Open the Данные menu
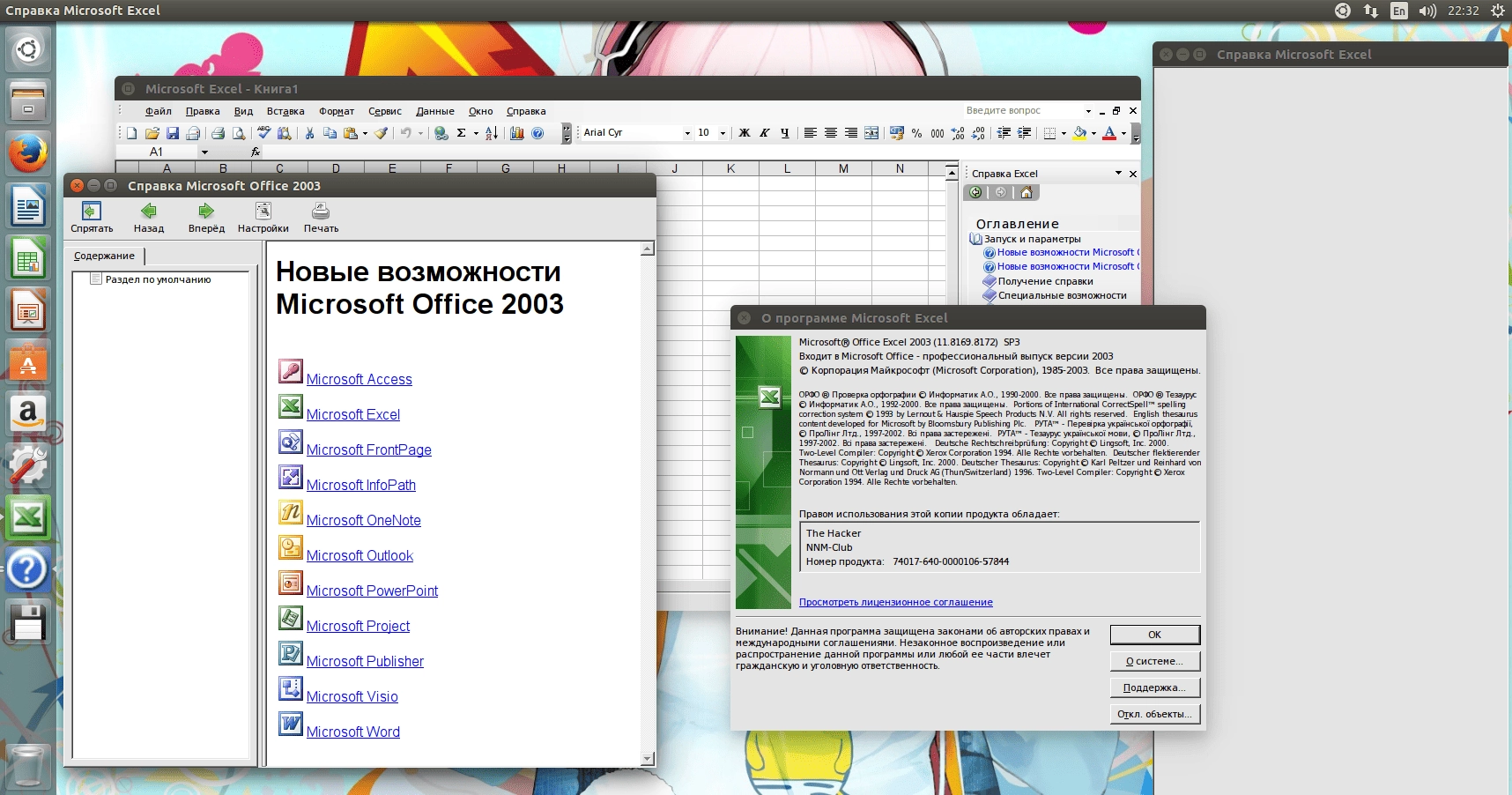Viewport: 1512px width, 795px height. [x=435, y=111]
